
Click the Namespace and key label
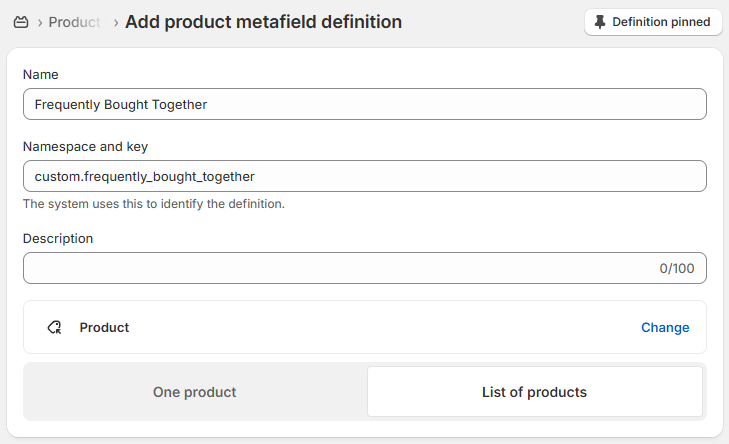coord(85,147)
